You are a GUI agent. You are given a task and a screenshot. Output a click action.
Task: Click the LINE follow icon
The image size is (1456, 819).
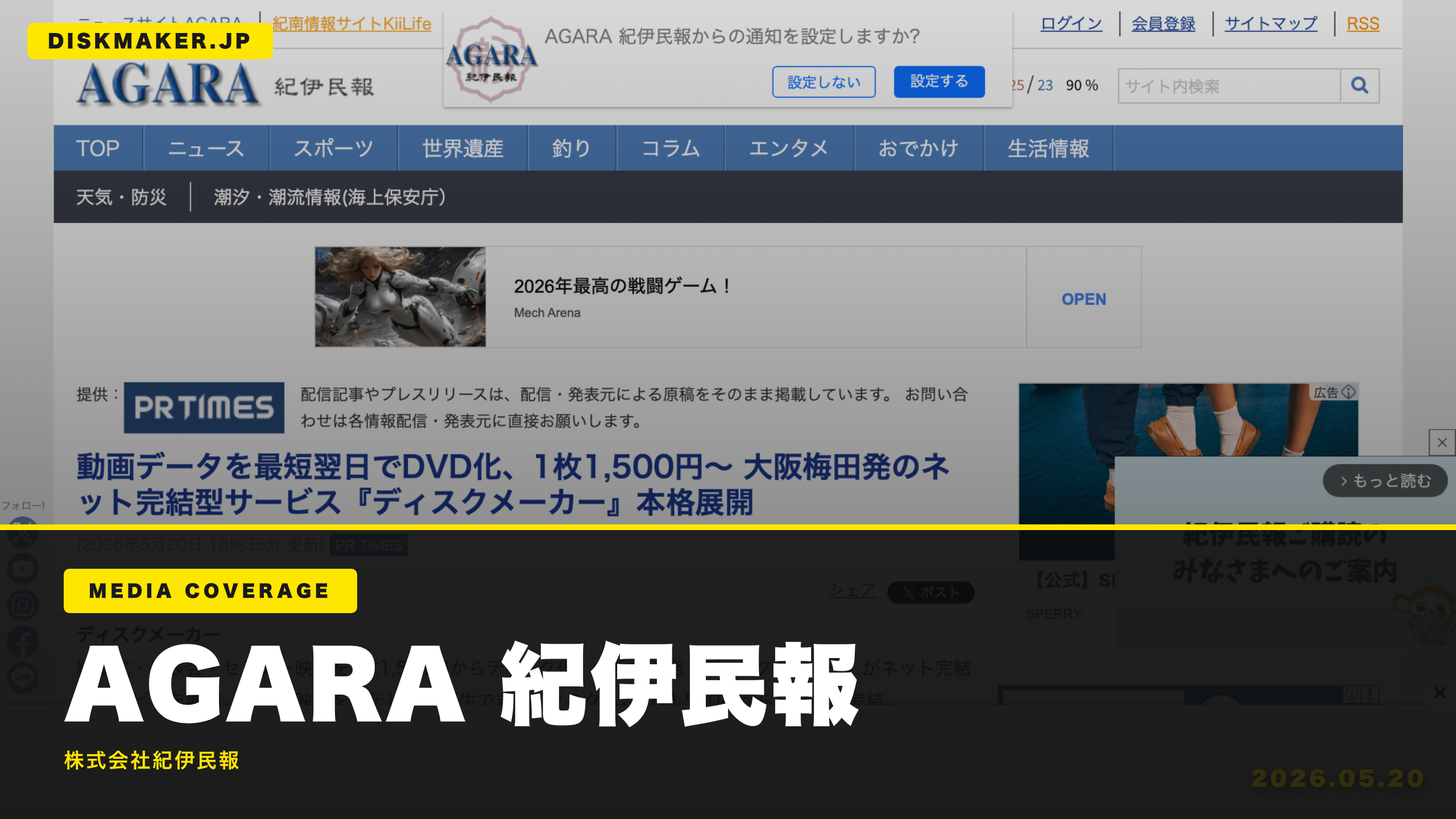(x=23, y=678)
